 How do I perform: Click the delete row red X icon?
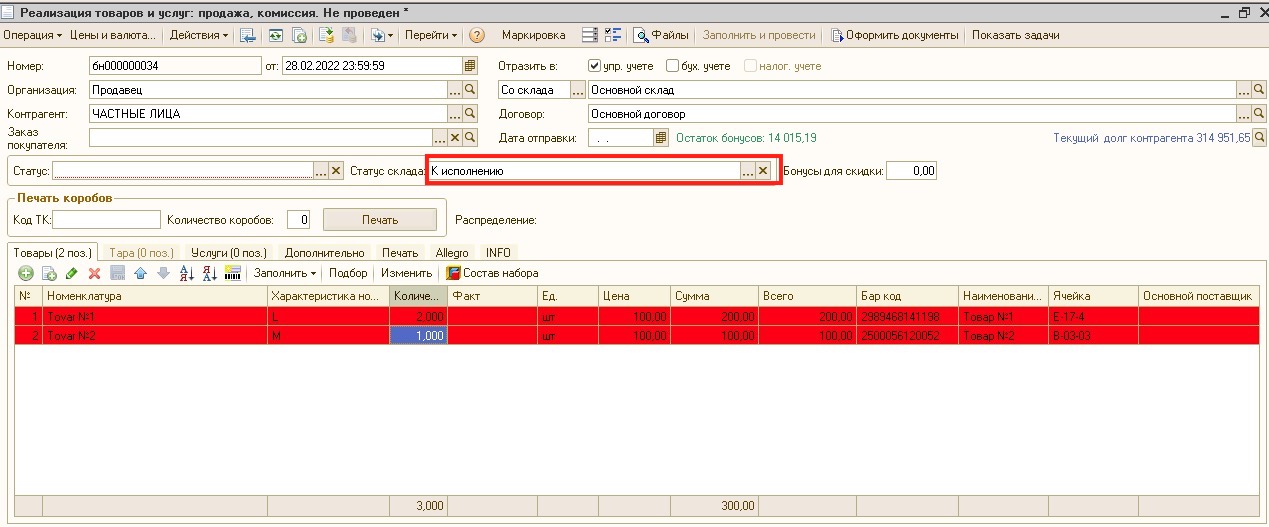(x=94, y=273)
